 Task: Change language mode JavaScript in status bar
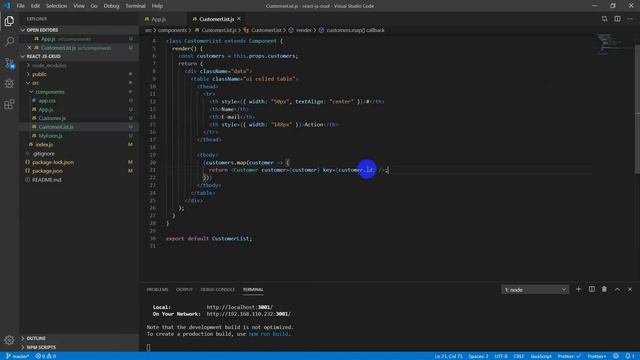541,356
